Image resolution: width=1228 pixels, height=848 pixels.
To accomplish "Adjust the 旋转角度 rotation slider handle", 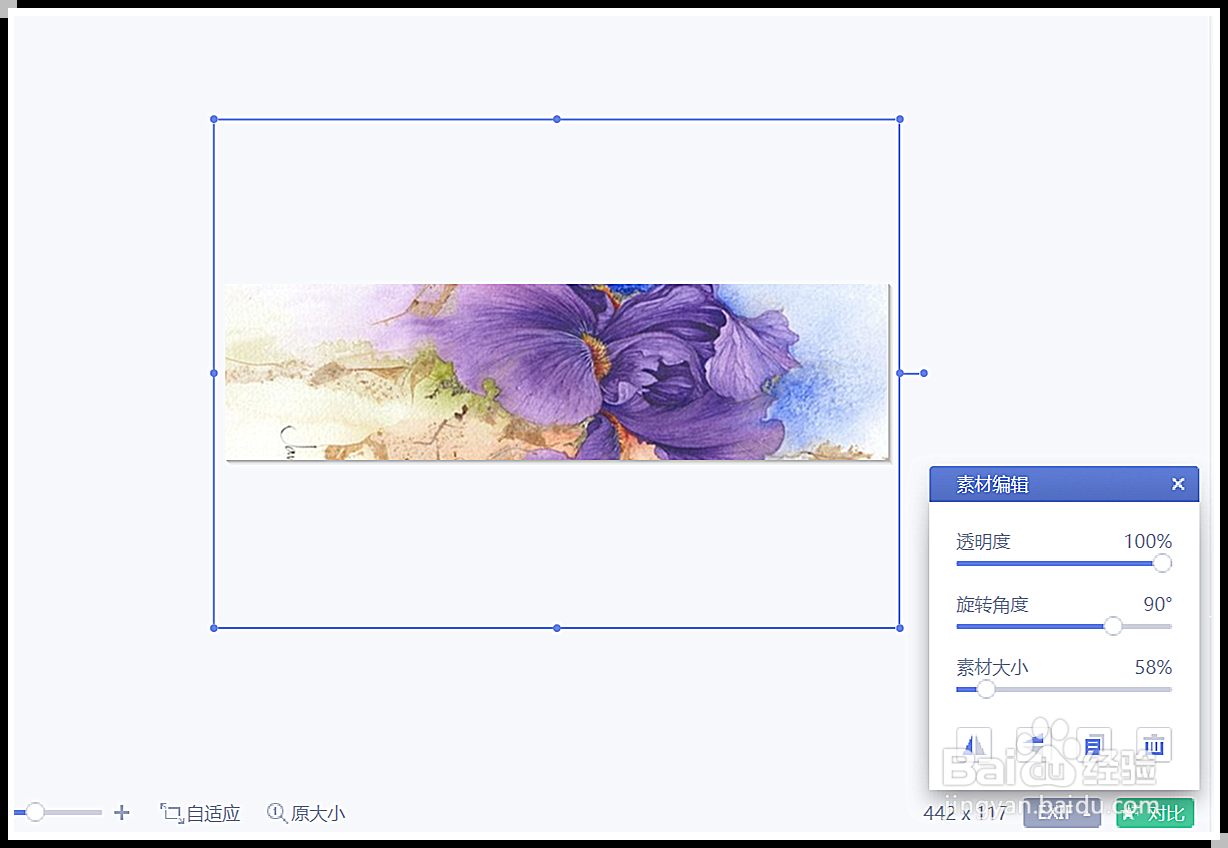I will [1113, 626].
